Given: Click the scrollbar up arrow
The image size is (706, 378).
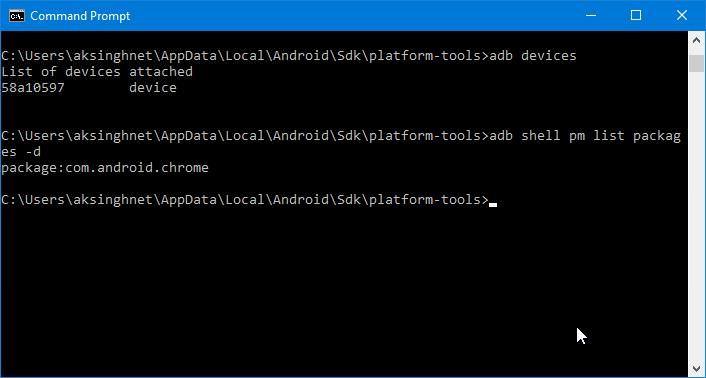Looking at the screenshot, I should coord(696,40).
